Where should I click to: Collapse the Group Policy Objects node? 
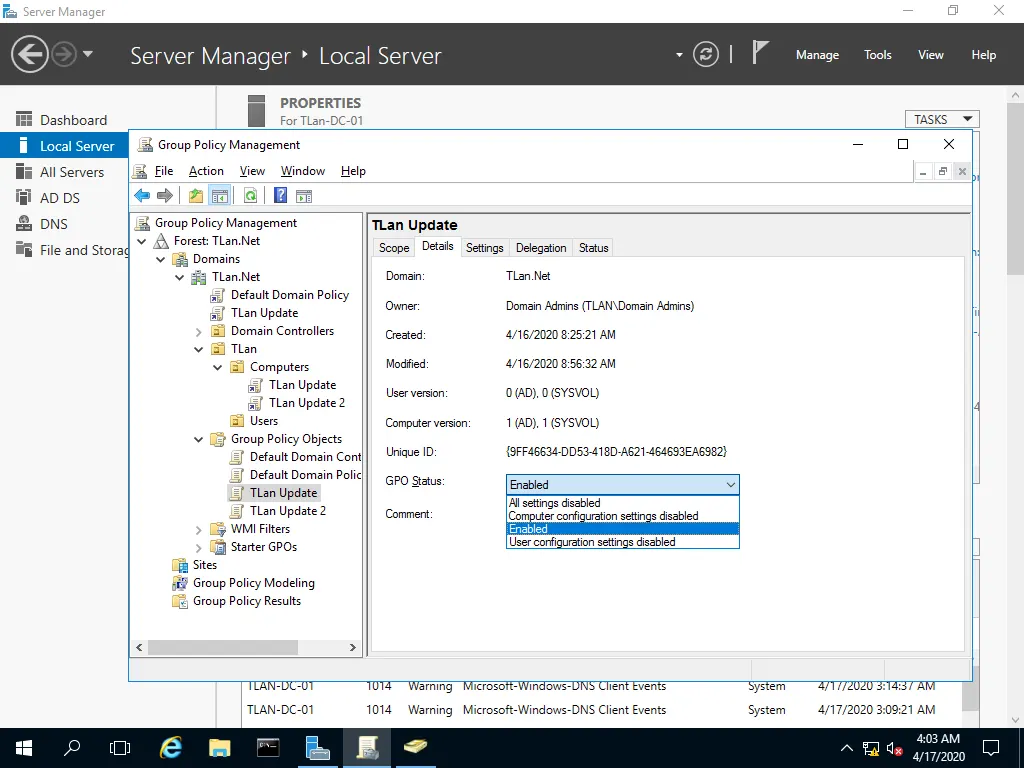199,440
